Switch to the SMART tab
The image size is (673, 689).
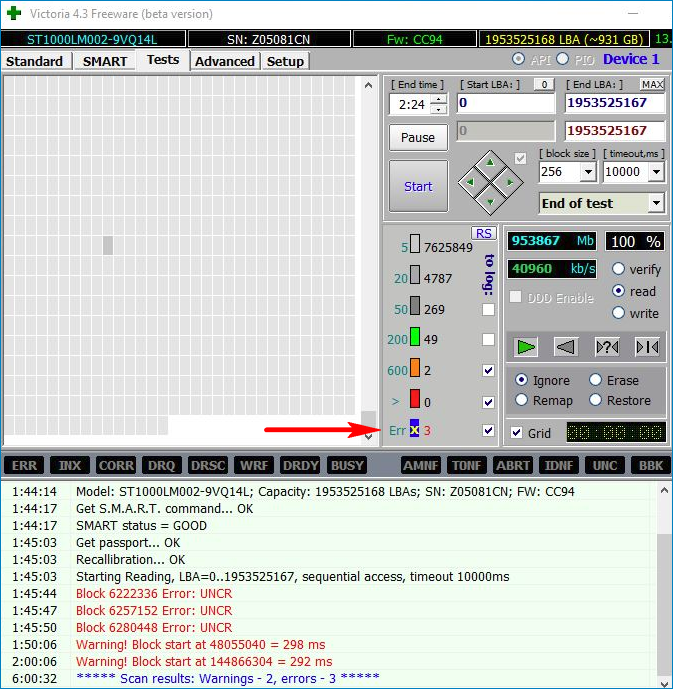[105, 61]
